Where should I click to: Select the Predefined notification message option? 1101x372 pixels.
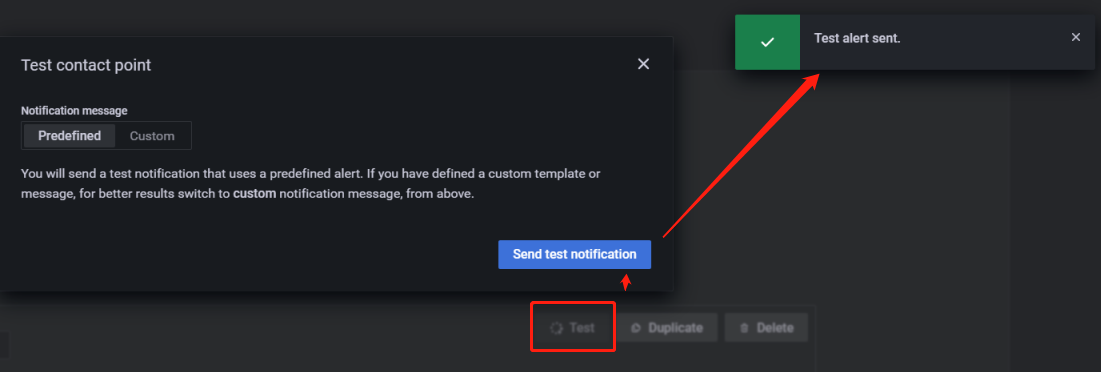point(70,135)
